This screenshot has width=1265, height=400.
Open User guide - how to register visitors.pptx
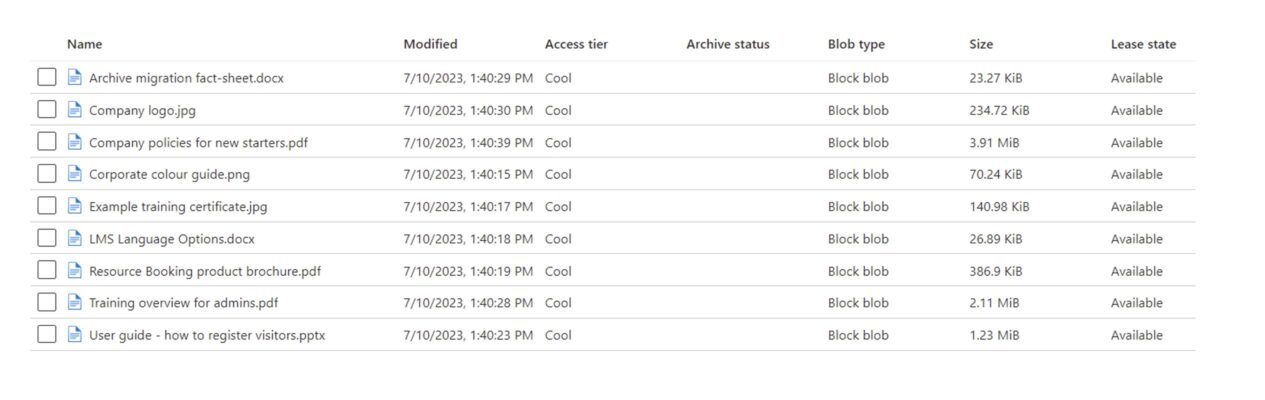point(207,335)
